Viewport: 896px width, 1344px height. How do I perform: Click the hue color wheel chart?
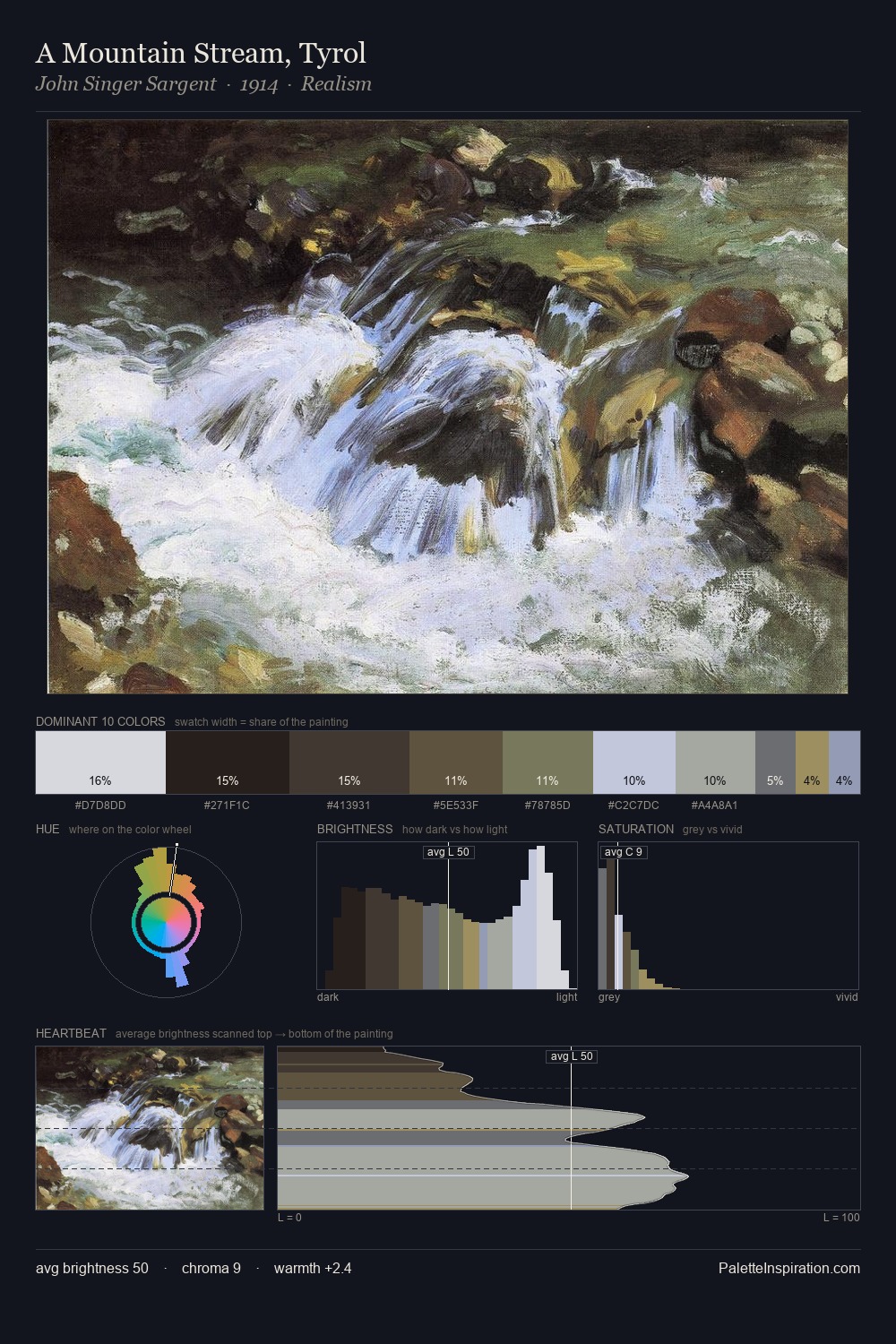(167, 921)
